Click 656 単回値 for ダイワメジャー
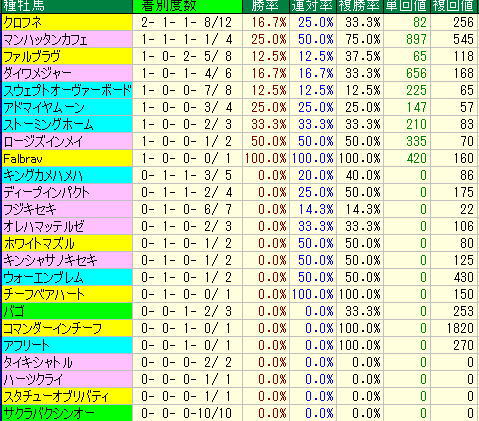479x421 pixels. 416,73
